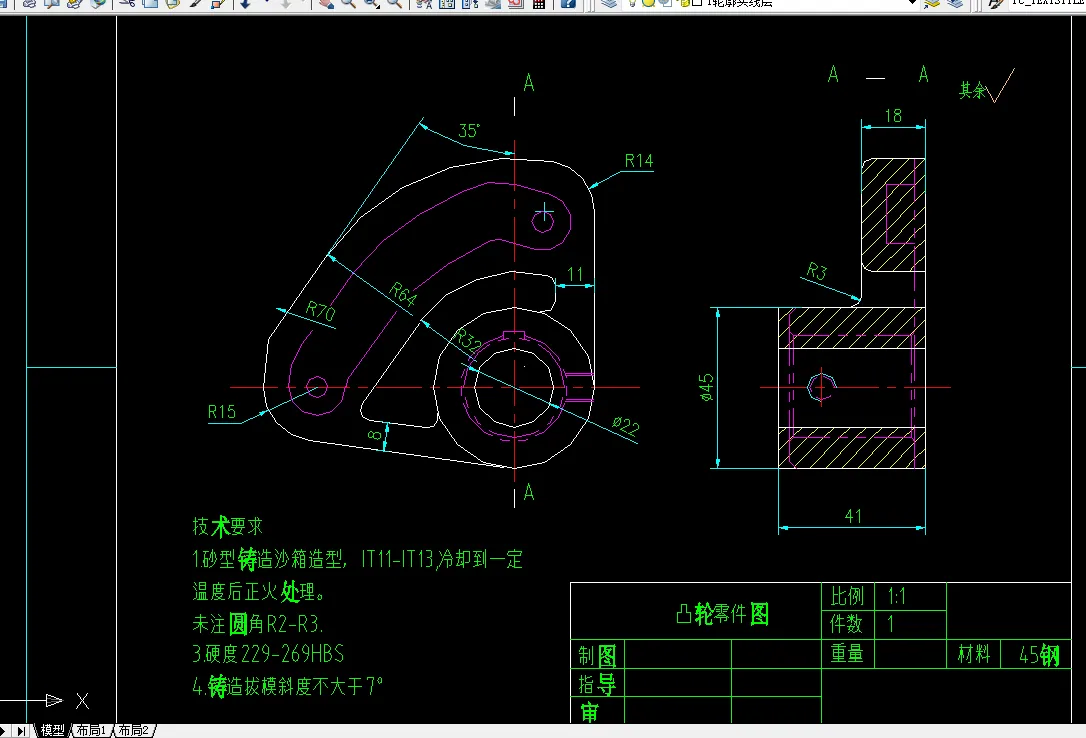Screen dimensions: 1086x738
Task: Open the 轮廓实线层 layer dropdown
Action: pyautogui.click(x=910, y=6)
